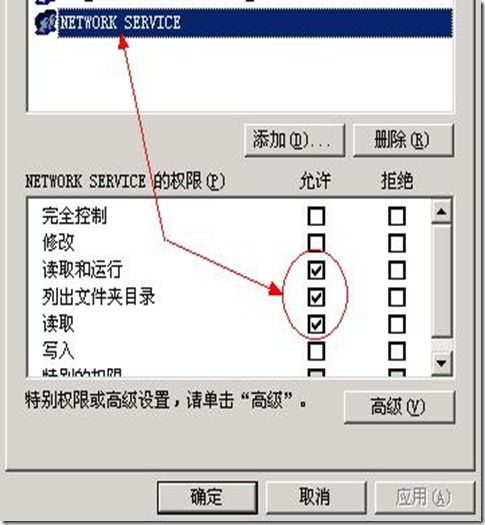The width and height of the screenshot is (485, 525).
Task: Check 修改 deny checkbox
Action: pos(397,243)
